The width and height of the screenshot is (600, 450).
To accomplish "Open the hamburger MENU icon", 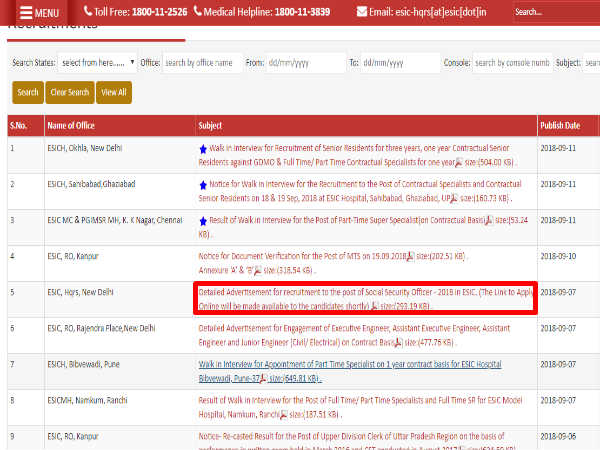I will (26, 13).
